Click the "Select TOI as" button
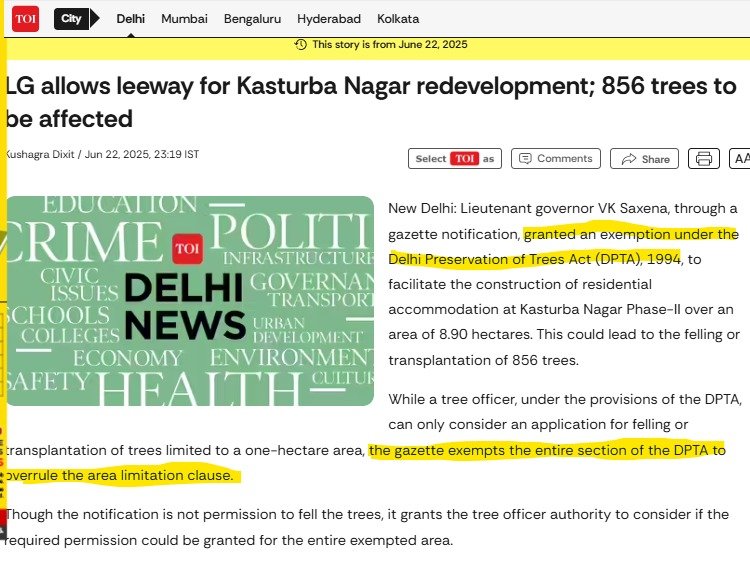750x565 pixels. tap(454, 158)
